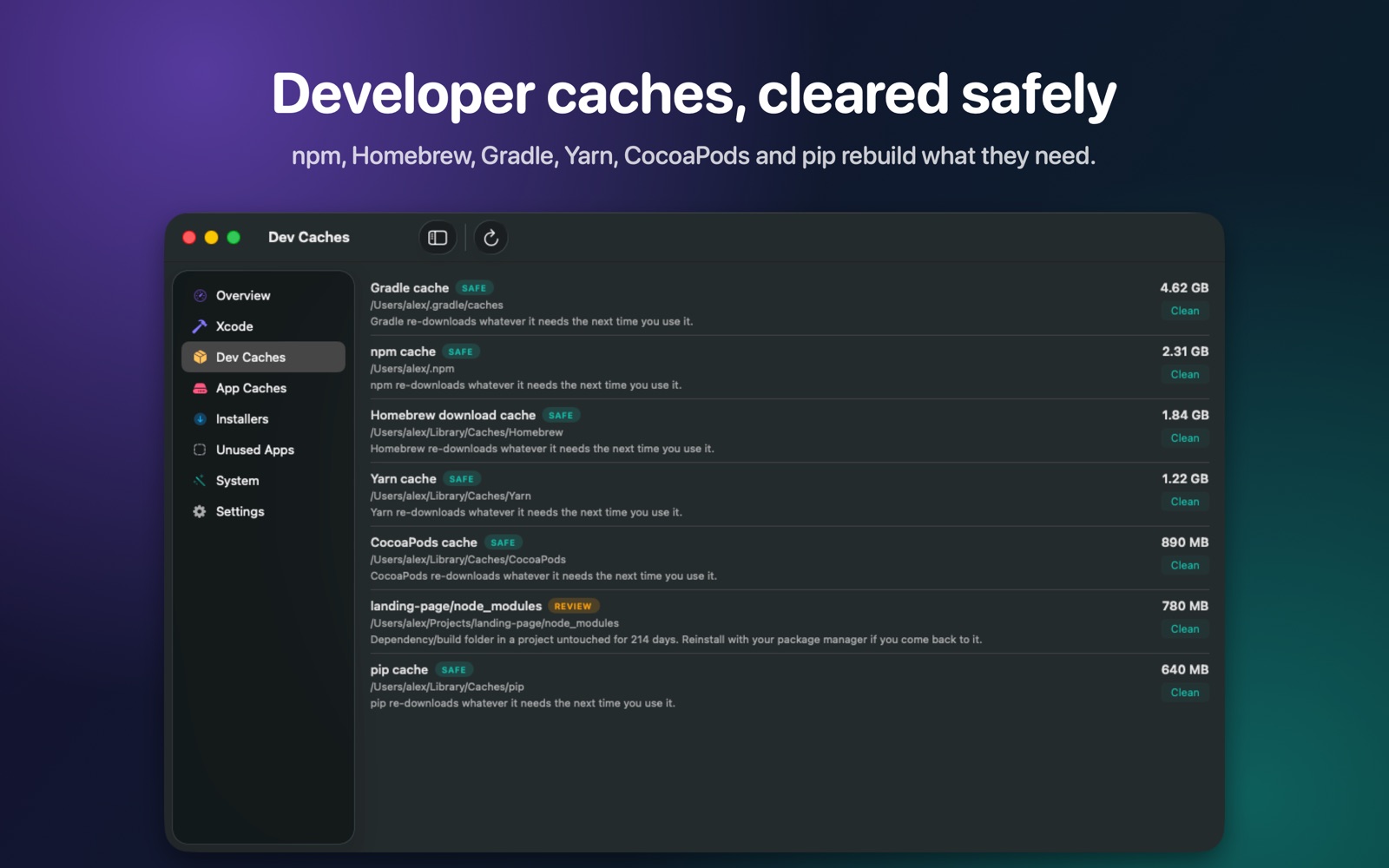The height and width of the screenshot is (868, 1389).
Task: Click the Overview gauge icon in sidebar
Action: point(200,296)
